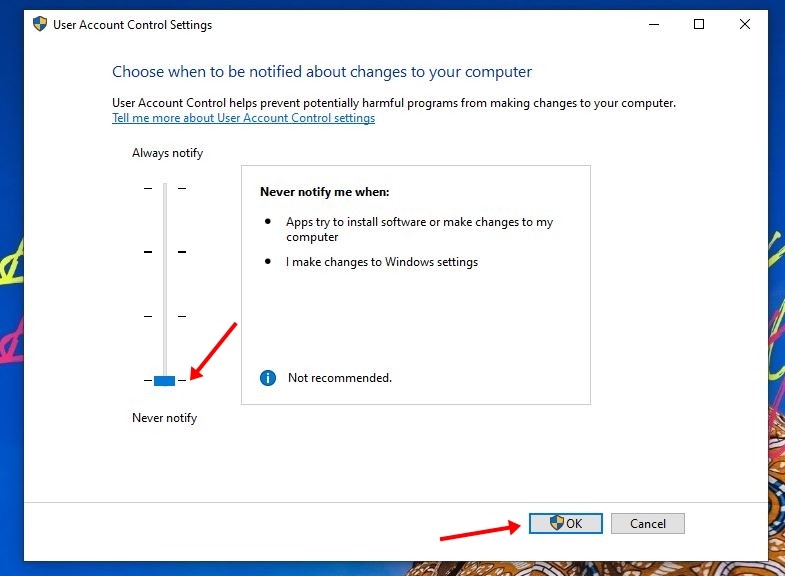Click the OK button with shield
The width and height of the screenshot is (785, 576).
[566, 523]
